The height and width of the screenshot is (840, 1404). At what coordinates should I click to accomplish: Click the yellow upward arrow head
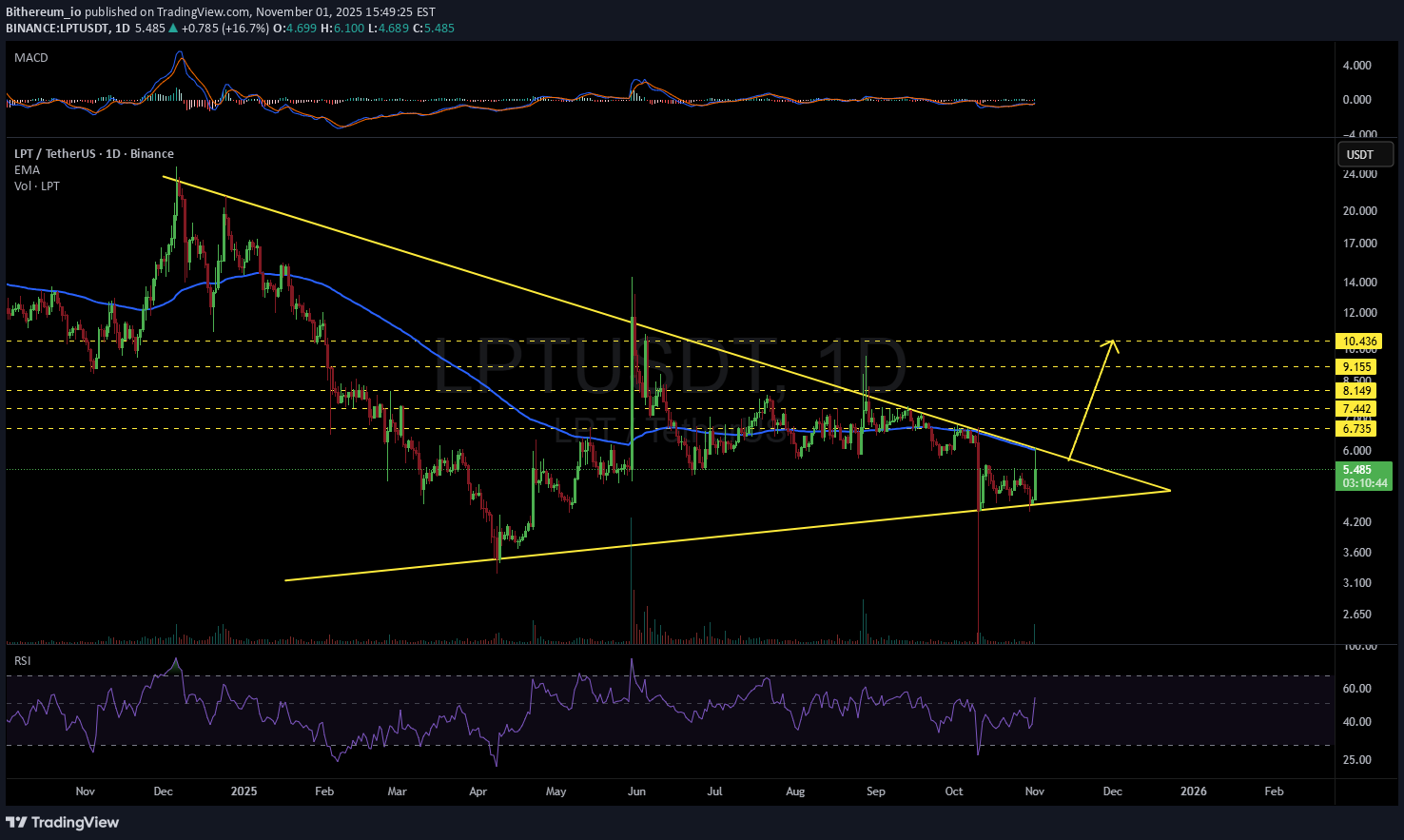[1111, 343]
